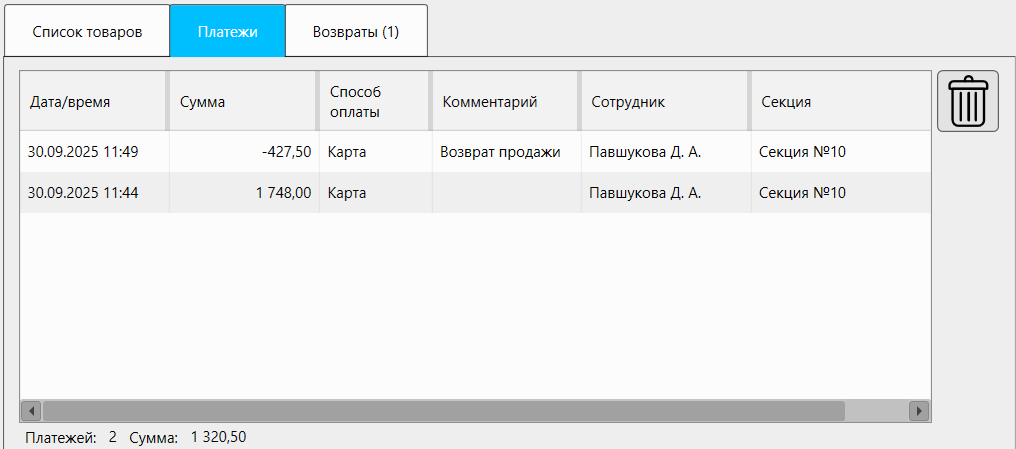Sort by Сумма column header

(241, 101)
